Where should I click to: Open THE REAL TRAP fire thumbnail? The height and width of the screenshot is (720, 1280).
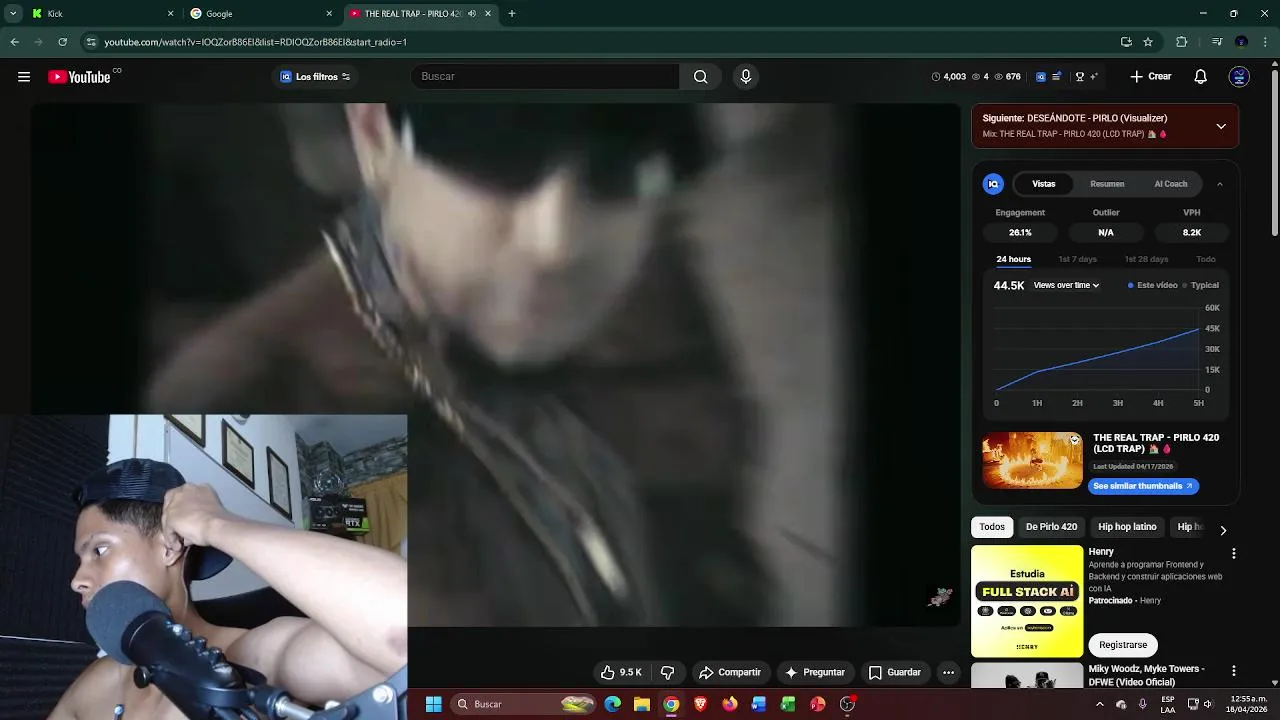coord(1032,461)
